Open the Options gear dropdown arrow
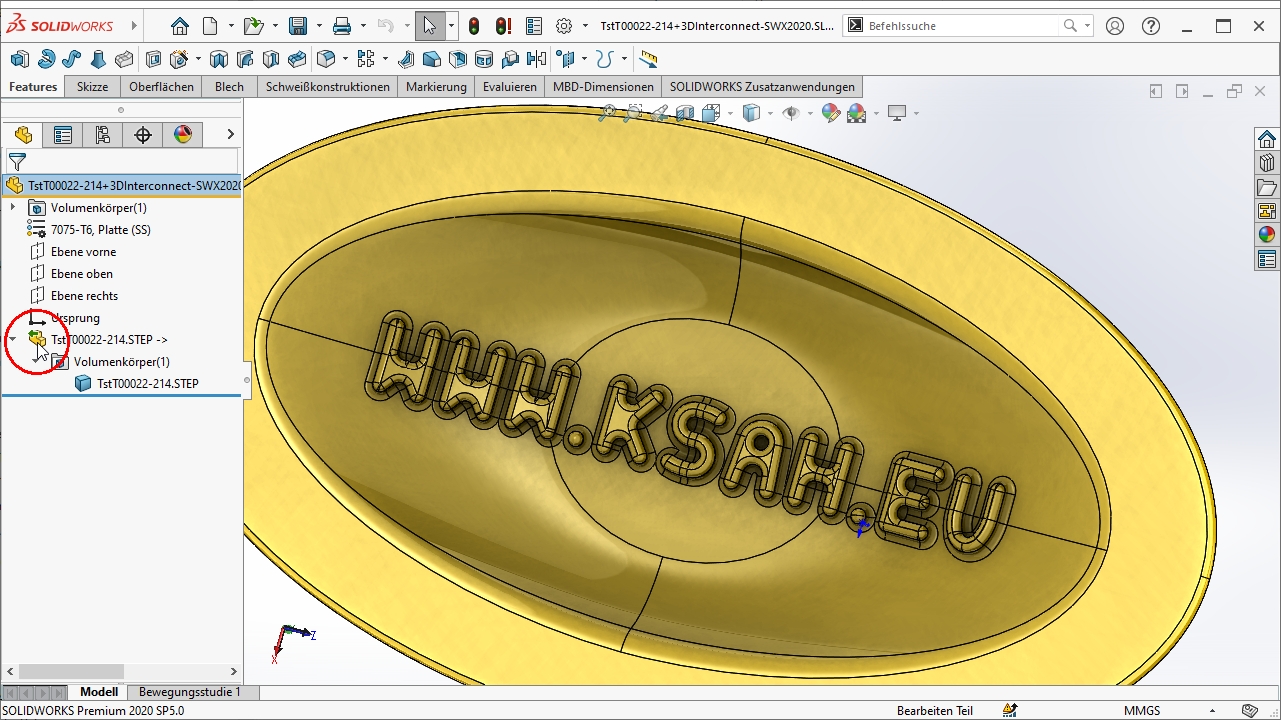The width and height of the screenshot is (1281, 720). [586, 26]
